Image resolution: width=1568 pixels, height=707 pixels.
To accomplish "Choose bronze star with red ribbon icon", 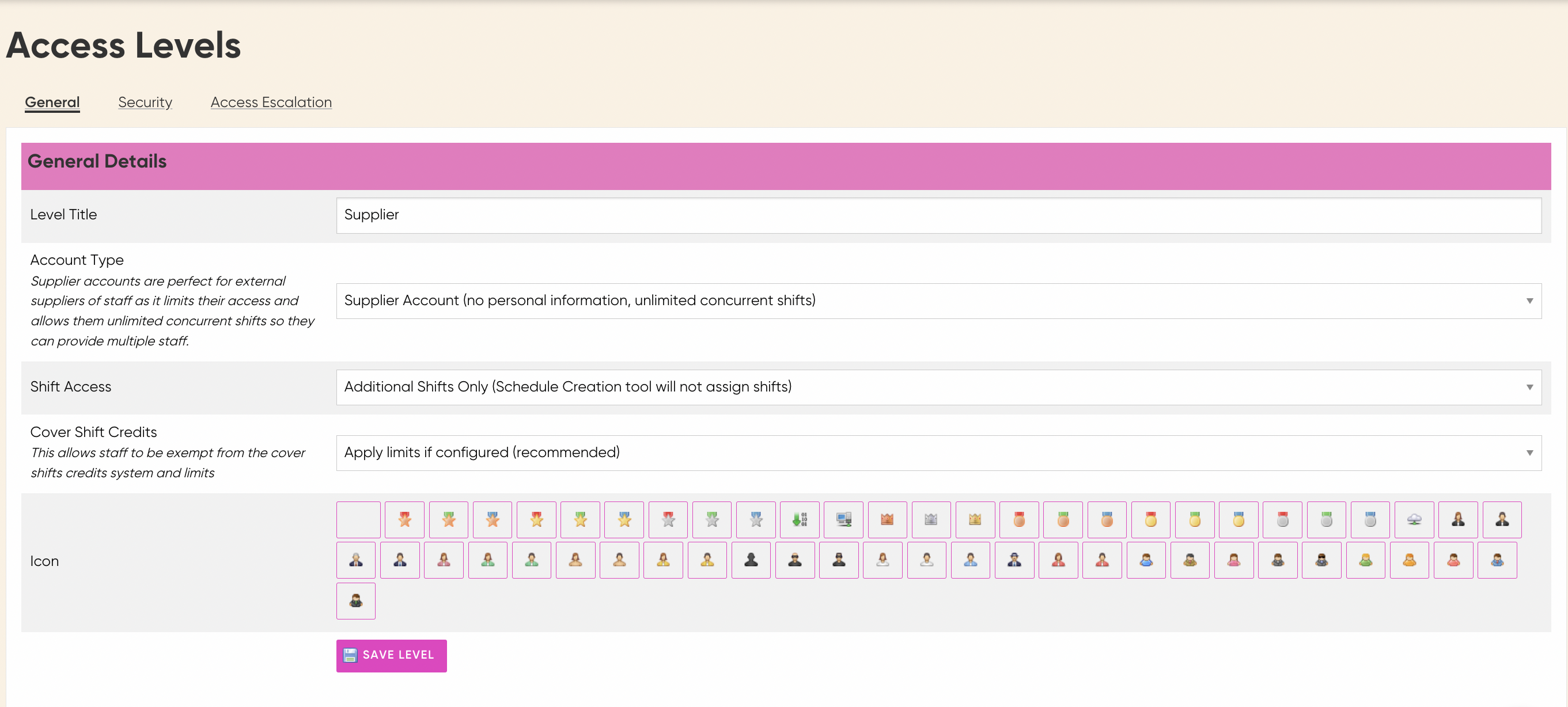I will [x=405, y=520].
